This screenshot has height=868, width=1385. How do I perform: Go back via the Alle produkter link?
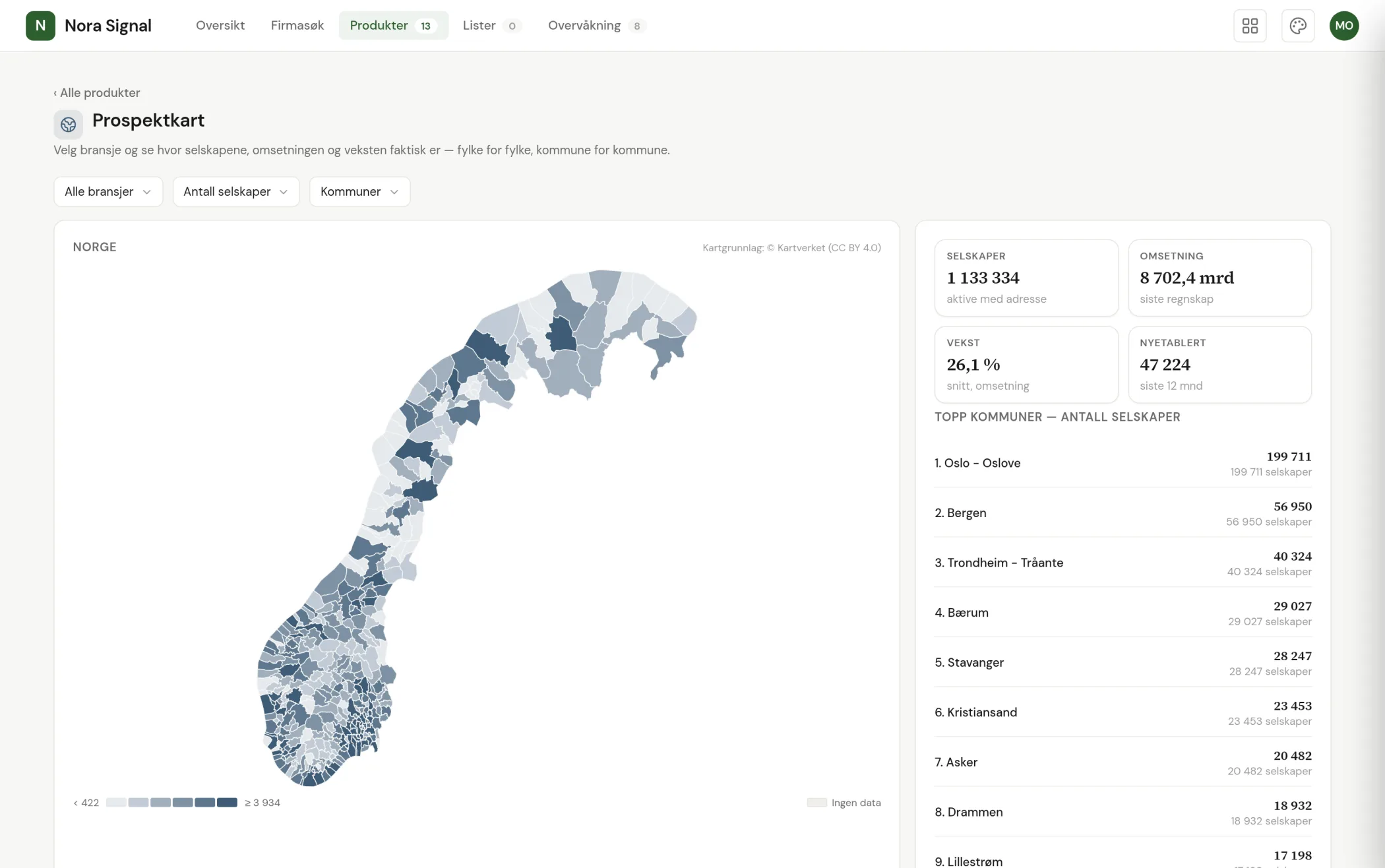tap(97, 92)
